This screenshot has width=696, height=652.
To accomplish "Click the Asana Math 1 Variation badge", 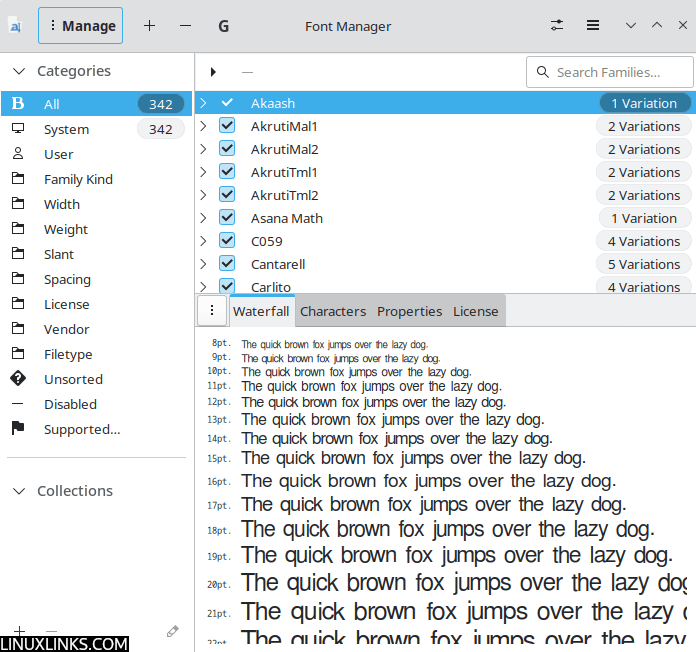I will pyautogui.click(x=644, y=218).
